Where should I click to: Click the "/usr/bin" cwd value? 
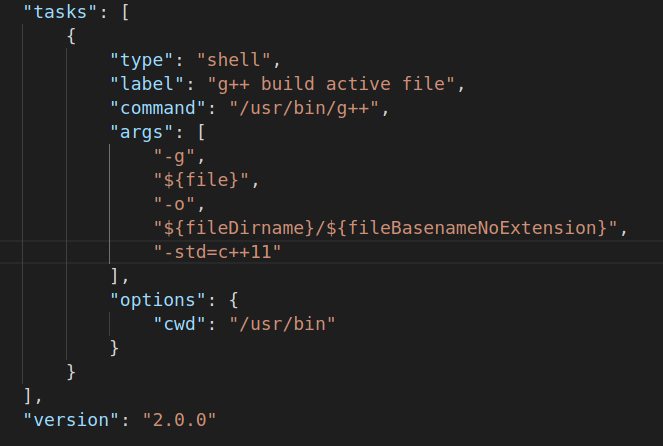tap(282, 324)
